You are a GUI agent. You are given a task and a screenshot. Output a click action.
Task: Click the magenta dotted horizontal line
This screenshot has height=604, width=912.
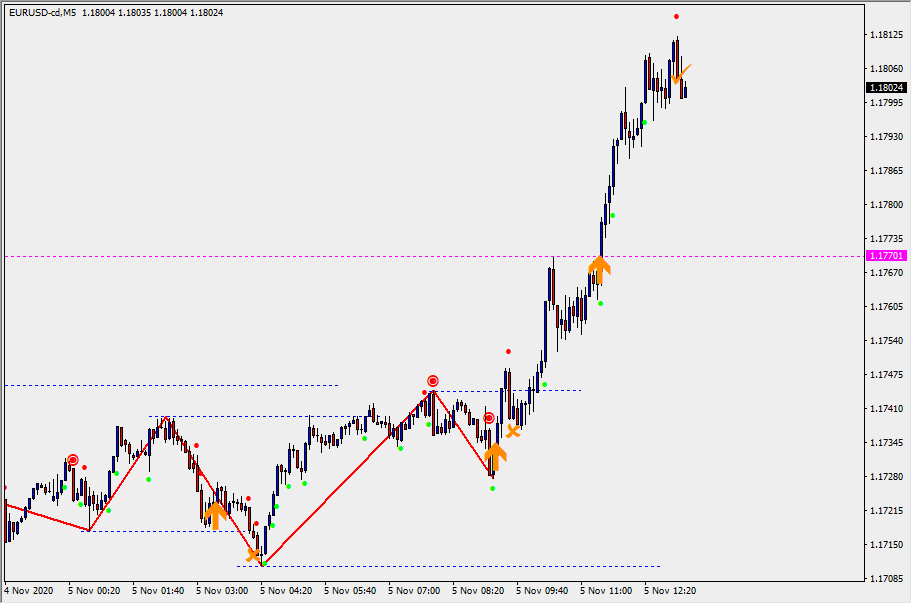click(x=300, y=257)
